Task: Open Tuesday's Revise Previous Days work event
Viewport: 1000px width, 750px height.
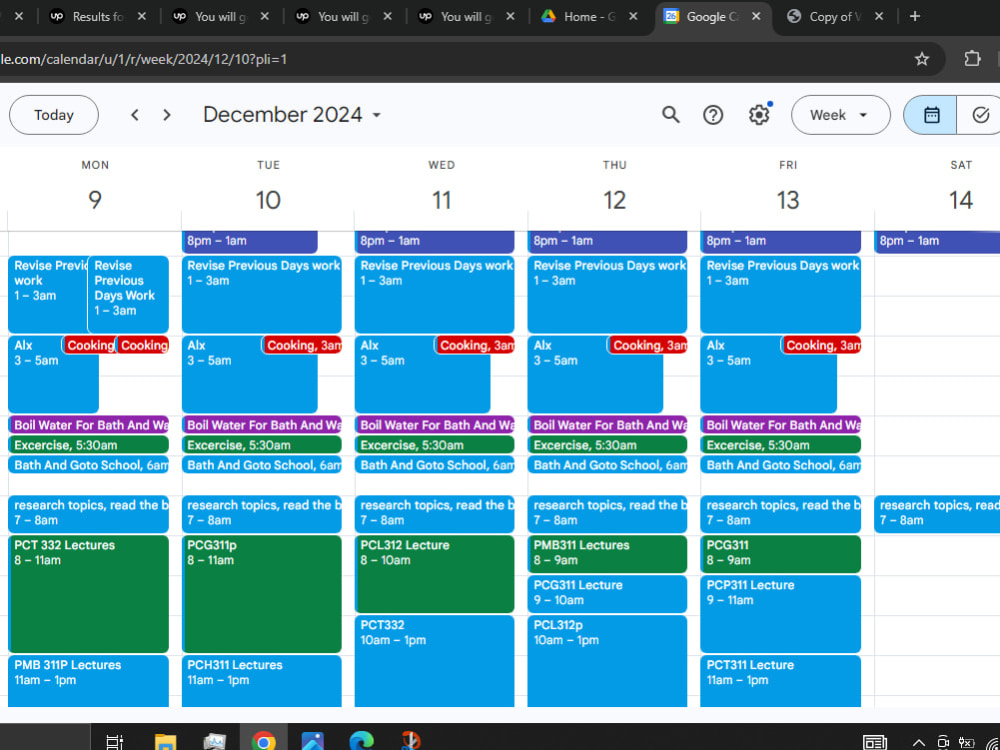Action: click(x=261, y=294)
